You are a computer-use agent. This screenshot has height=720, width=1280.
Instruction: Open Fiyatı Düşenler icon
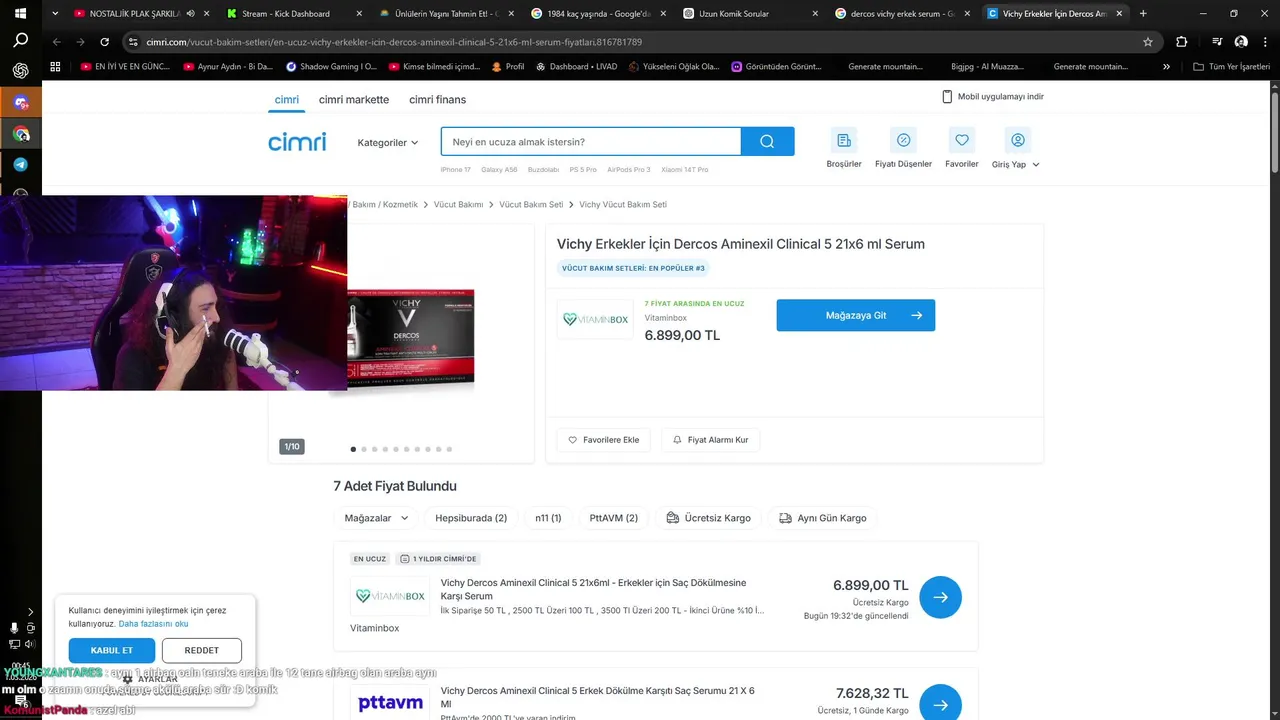click(903, 140)
